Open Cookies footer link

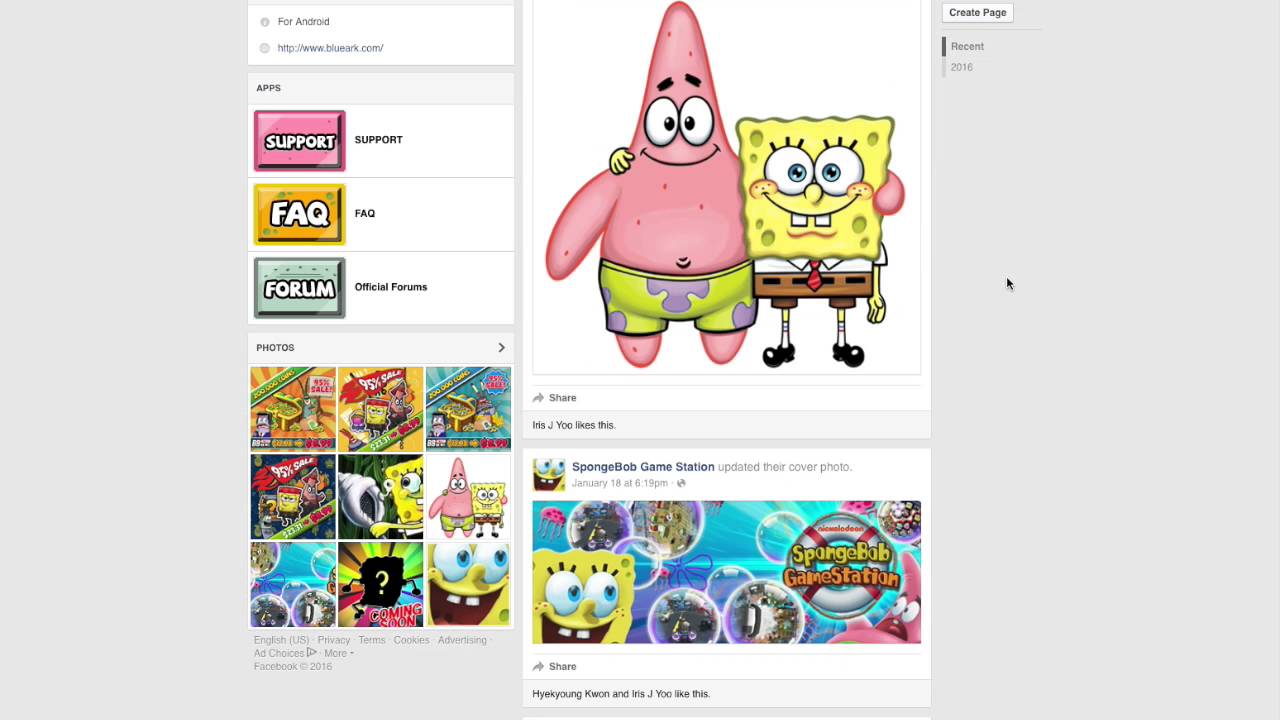click(411, 640)
